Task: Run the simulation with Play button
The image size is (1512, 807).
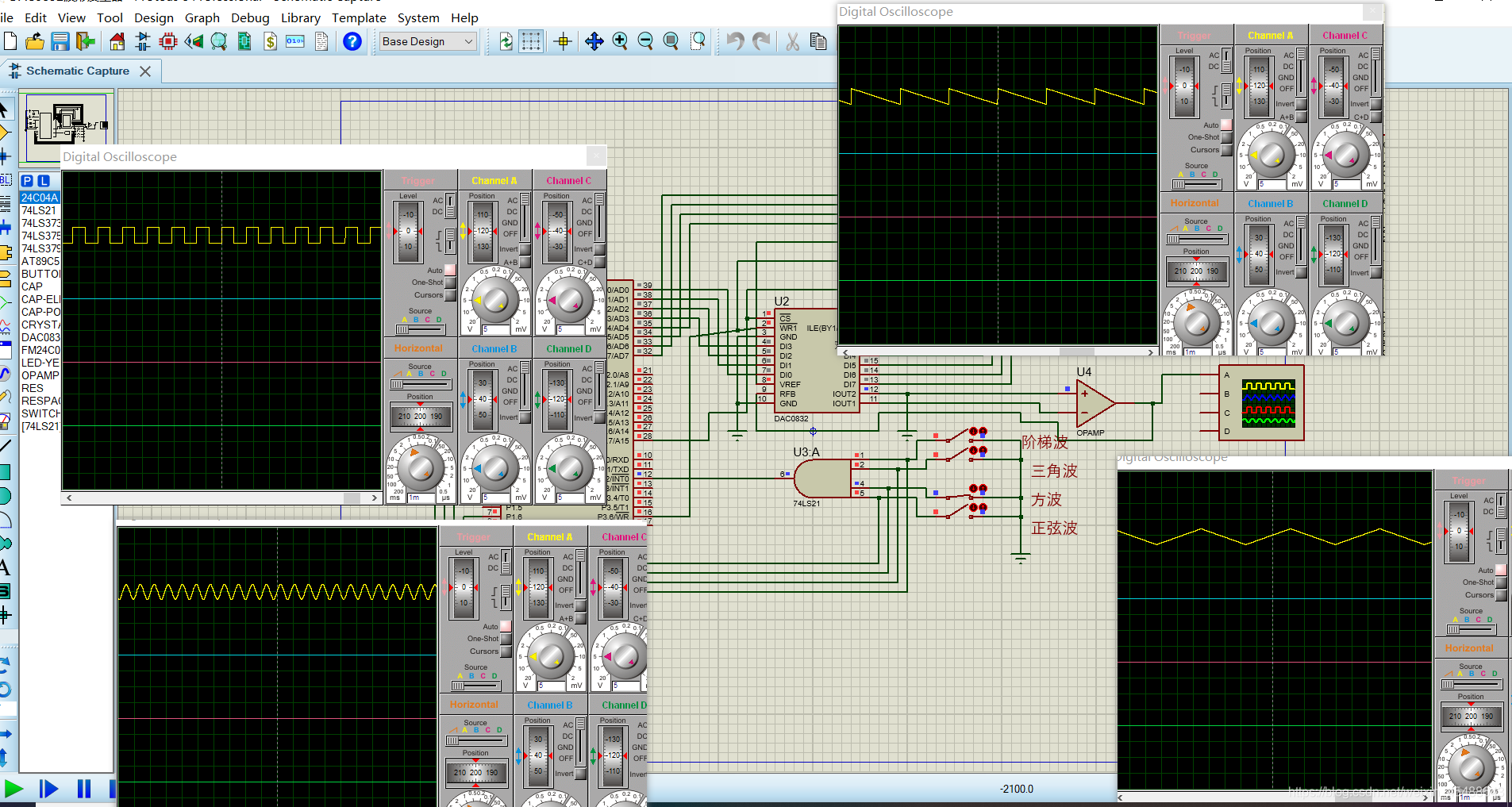Action: 13,789
